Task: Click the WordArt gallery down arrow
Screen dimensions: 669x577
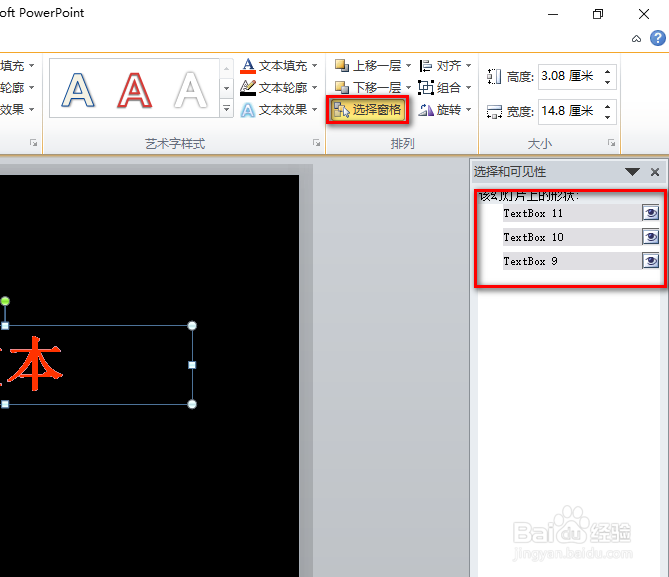Action: pyautogui.click(x=227, y=88)
